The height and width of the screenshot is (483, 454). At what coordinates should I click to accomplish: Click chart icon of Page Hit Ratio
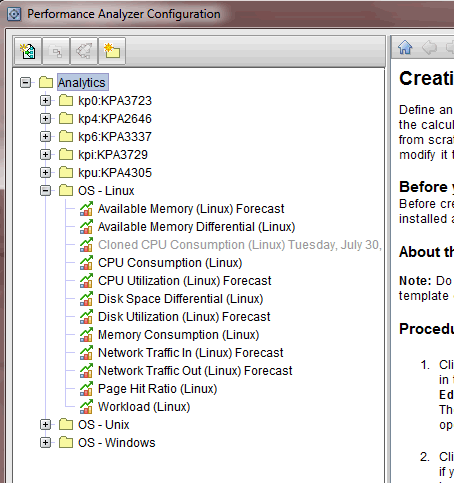click(x=86, y=389)
